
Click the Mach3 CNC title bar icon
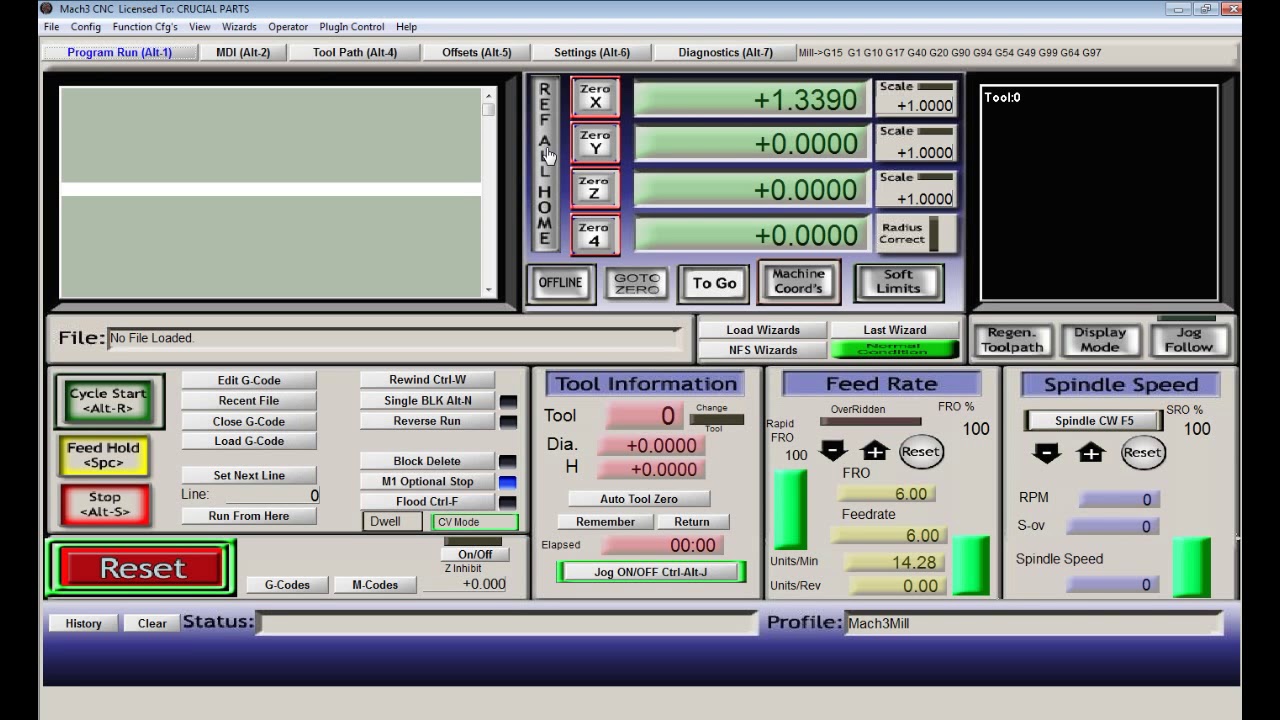coord(46,8)
